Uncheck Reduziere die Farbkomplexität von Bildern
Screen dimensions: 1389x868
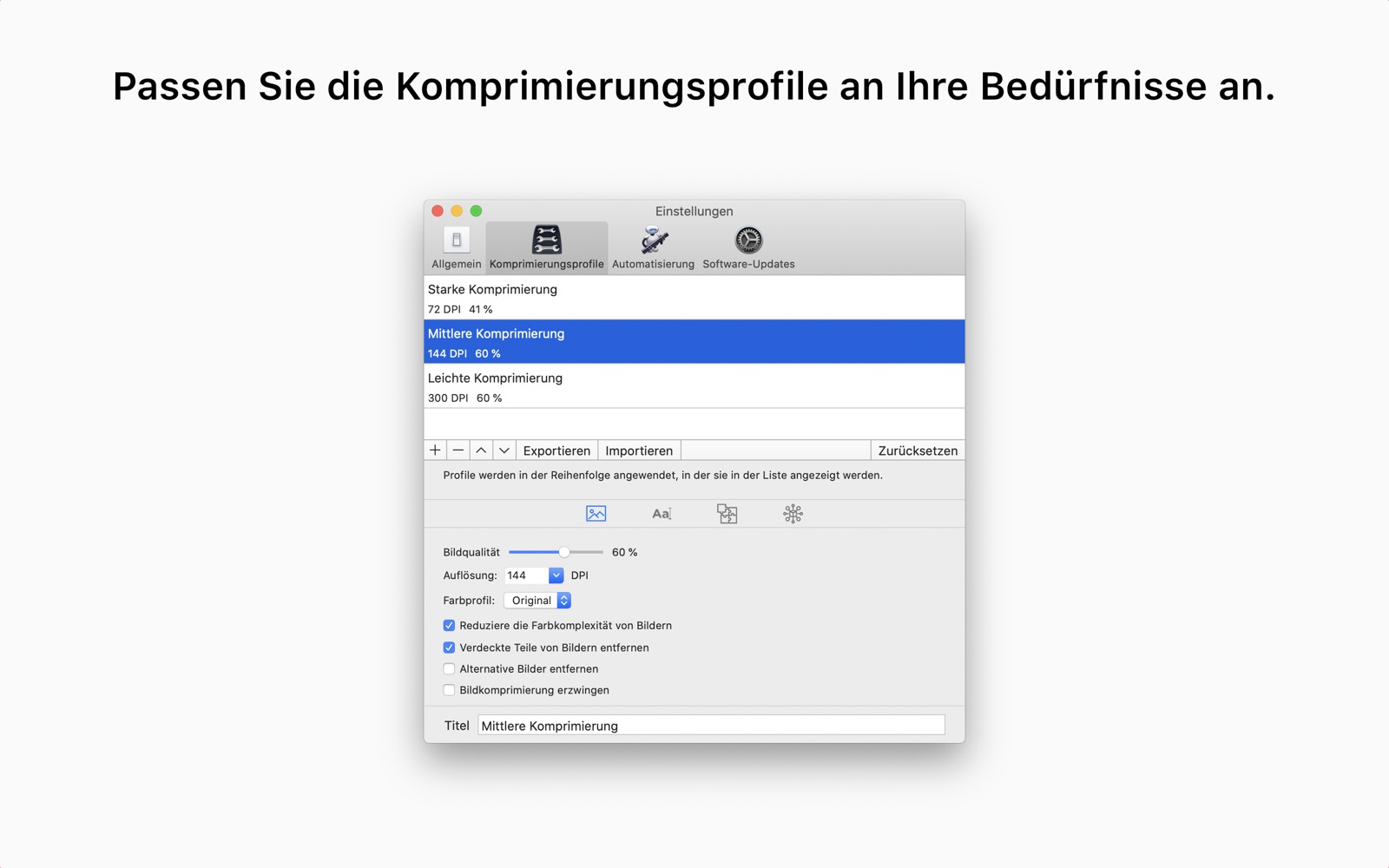449,626
